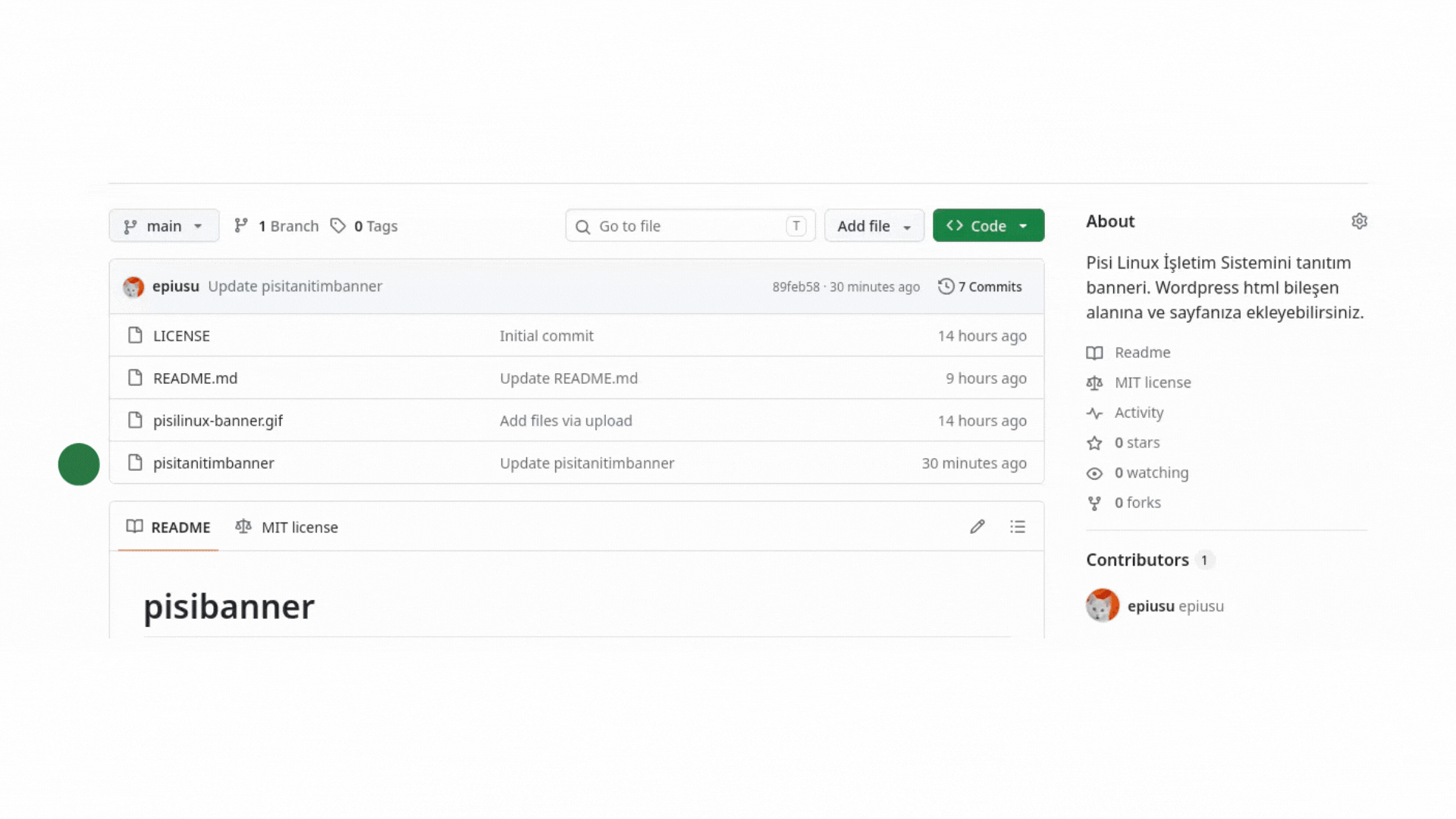Click commit hash 89feb58

pos(796,287)
